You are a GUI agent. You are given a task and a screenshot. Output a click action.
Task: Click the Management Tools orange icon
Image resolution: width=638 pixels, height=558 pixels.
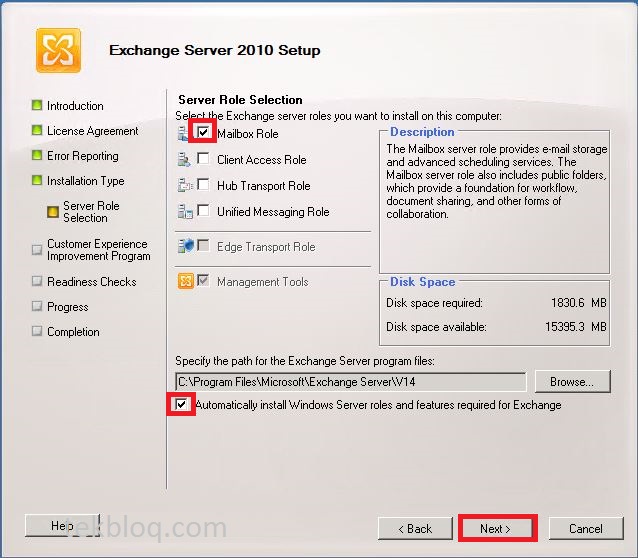pos(186,281)
